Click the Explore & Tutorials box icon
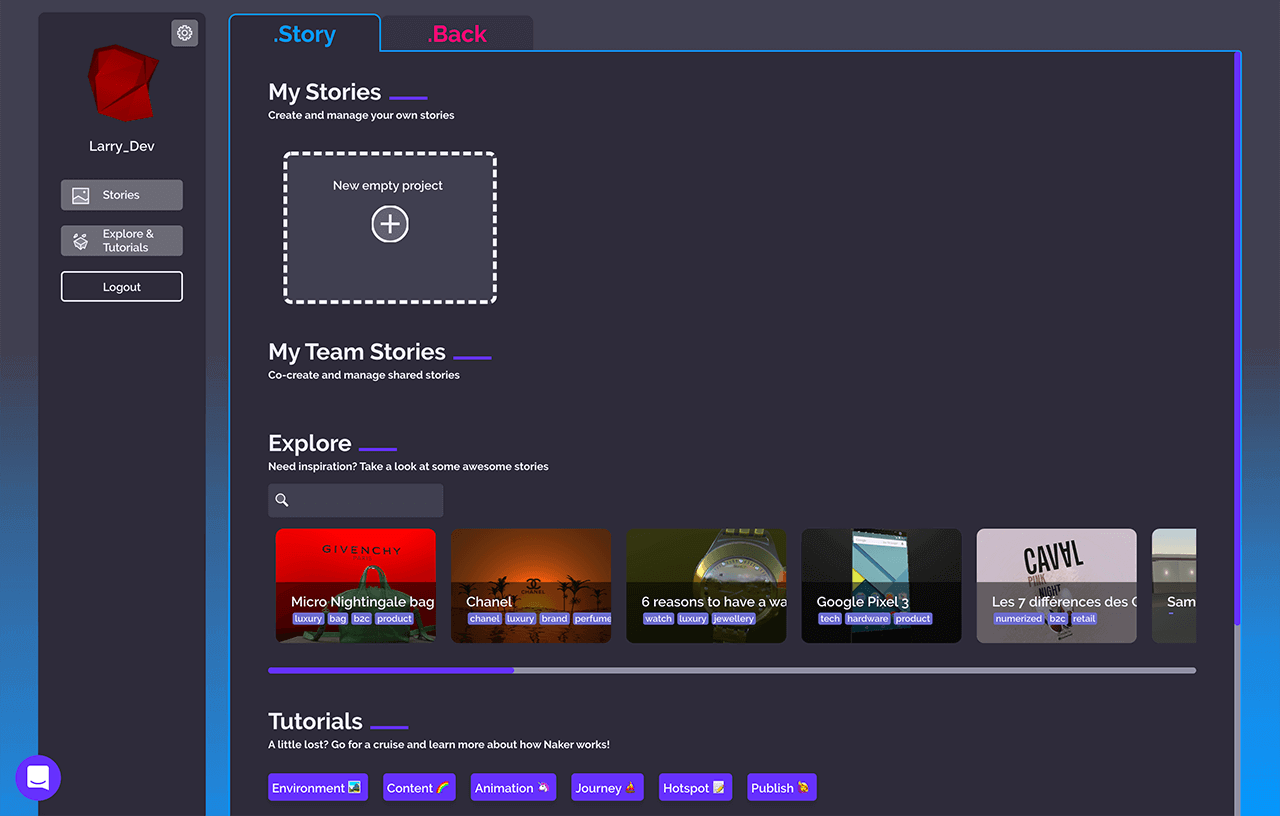 (x=81, y=241)
